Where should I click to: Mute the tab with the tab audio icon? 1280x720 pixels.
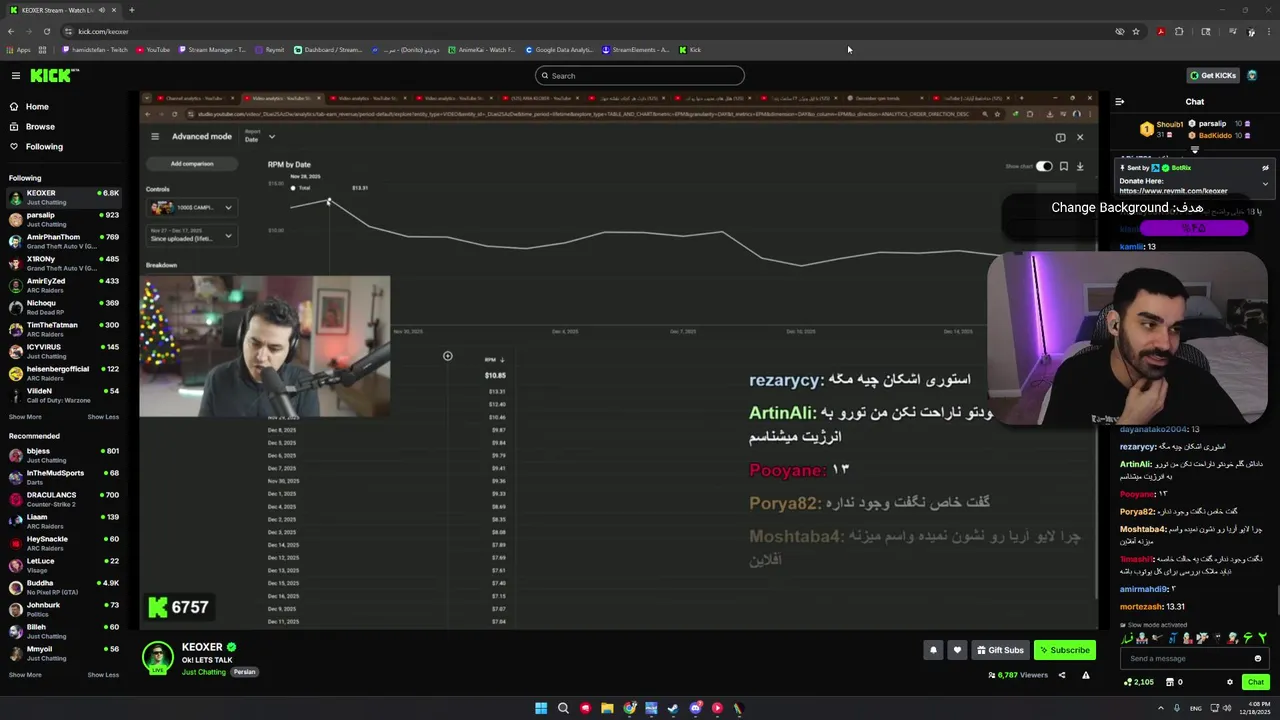[102, 10]
